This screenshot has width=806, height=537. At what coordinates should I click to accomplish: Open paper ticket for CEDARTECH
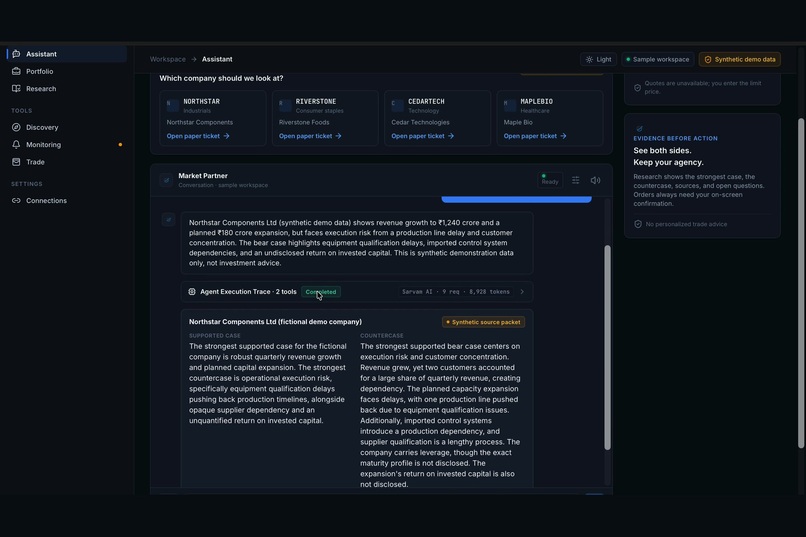pyautogui.click(x=423, y=136)
